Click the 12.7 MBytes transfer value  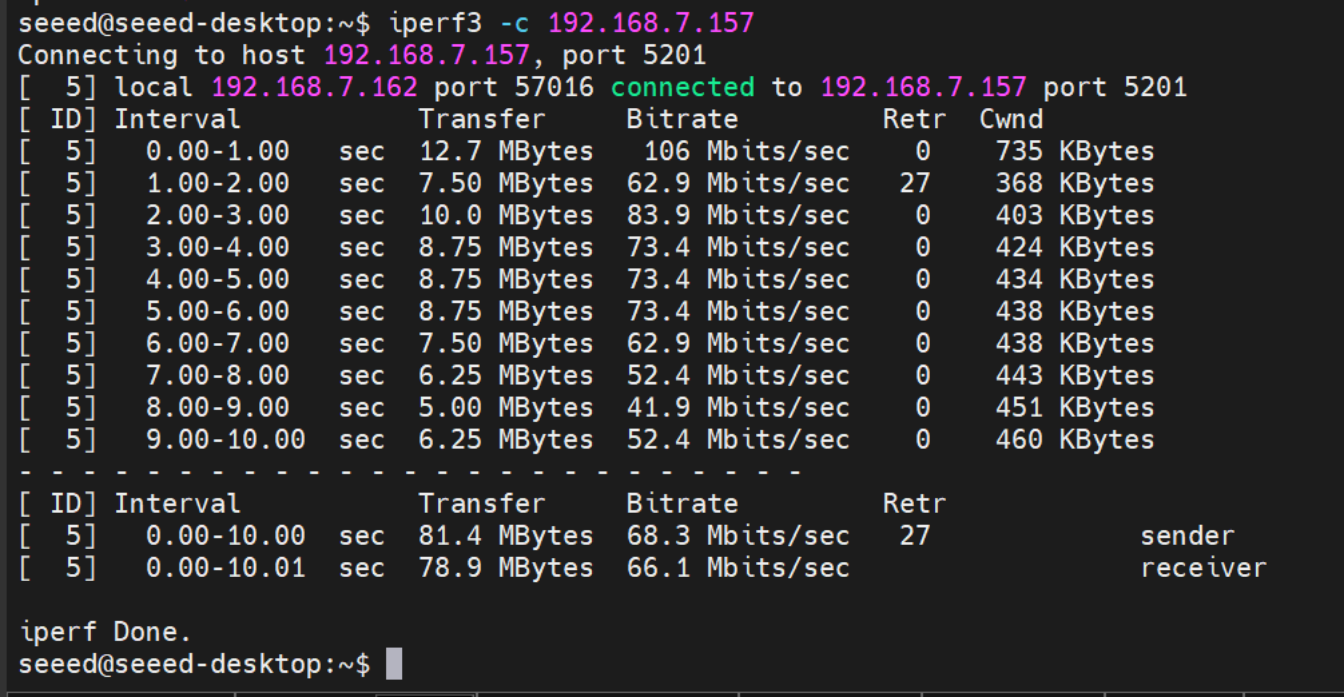pyautogui.click(x=505, y=151)
